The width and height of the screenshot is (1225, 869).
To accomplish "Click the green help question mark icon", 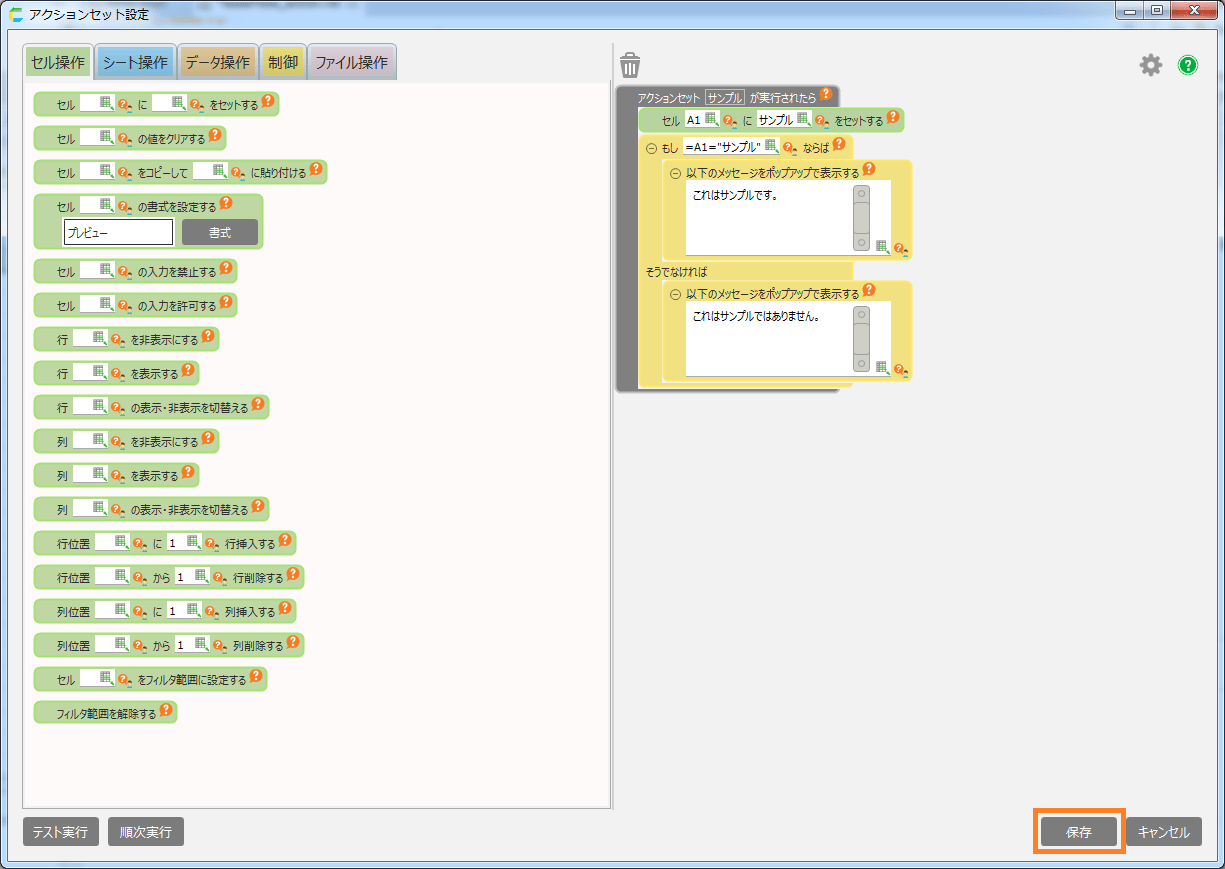I will pyautogui.click(x=1188, y=66).
